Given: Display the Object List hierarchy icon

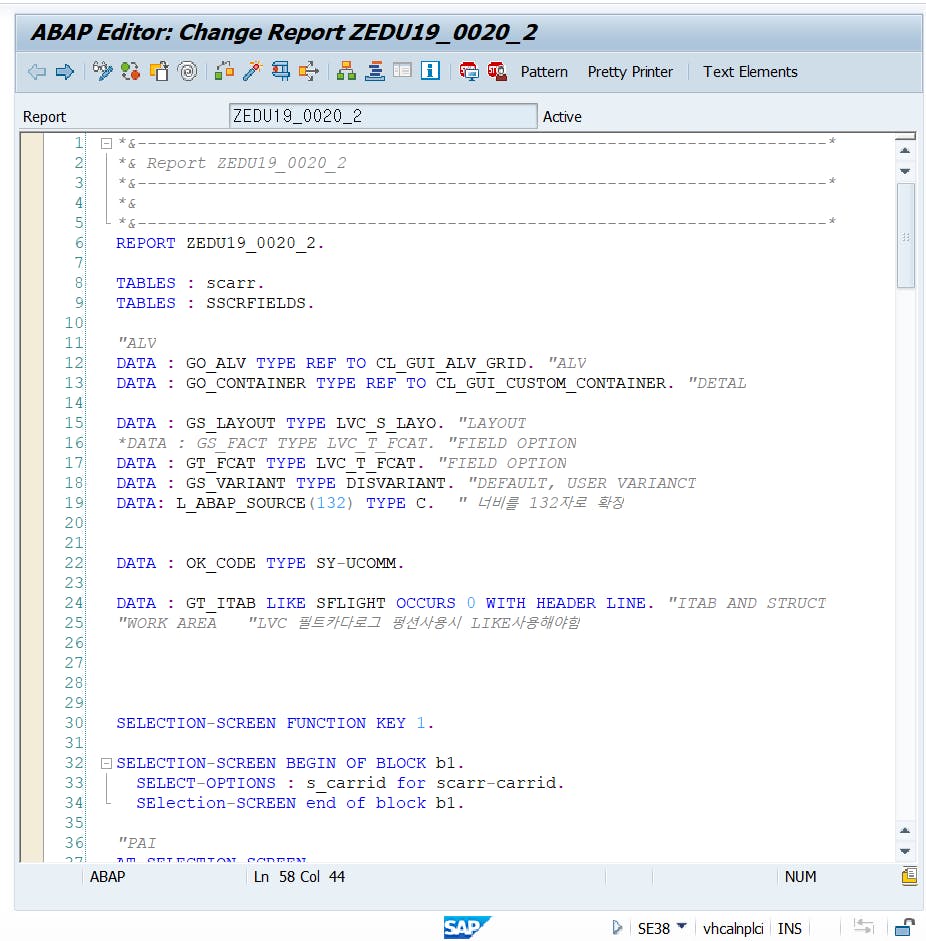Looking at the screenshot, I should 346,71.
